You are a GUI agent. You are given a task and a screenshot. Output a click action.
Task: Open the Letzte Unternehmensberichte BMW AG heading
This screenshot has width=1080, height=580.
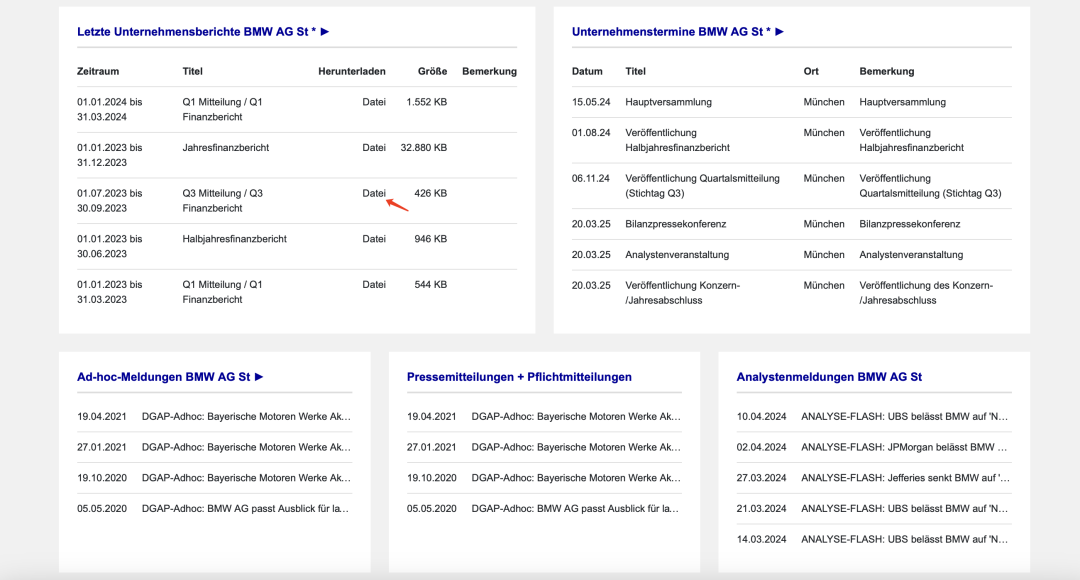(196, 32)
